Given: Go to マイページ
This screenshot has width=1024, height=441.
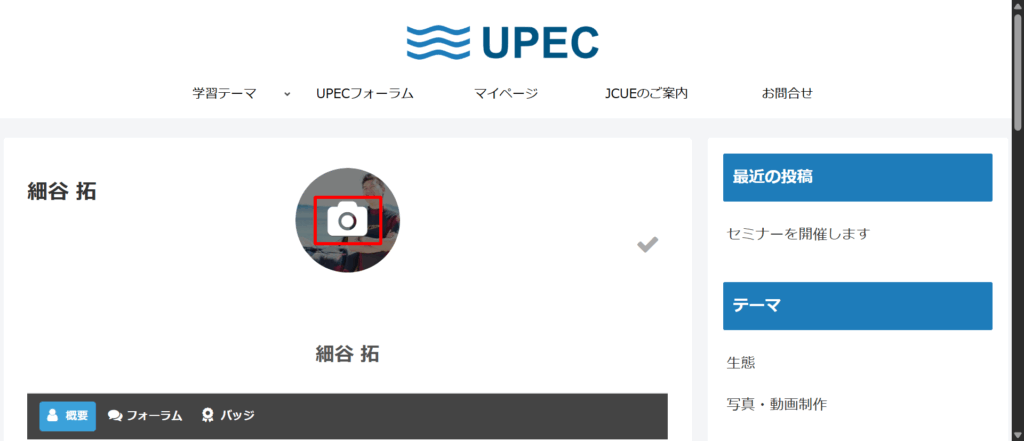Looking at the screenshot, I should coord(506,93).
